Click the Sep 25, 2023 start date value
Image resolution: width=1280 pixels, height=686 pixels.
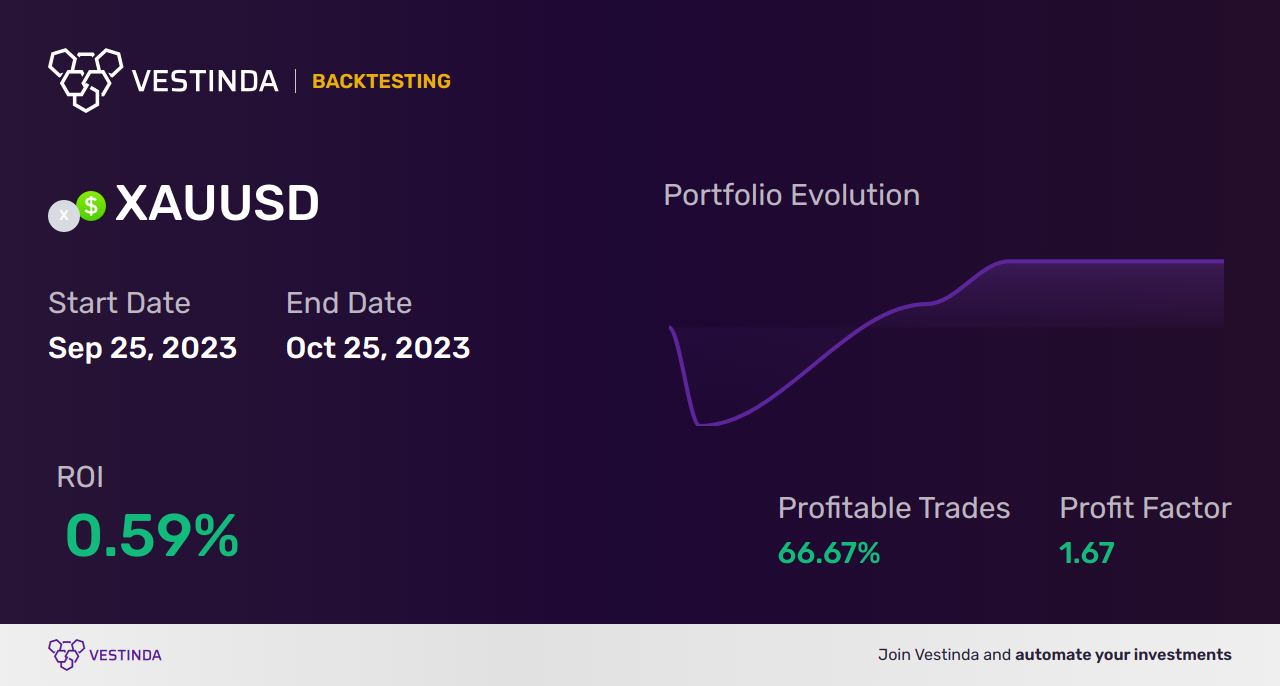coord(142,348)
